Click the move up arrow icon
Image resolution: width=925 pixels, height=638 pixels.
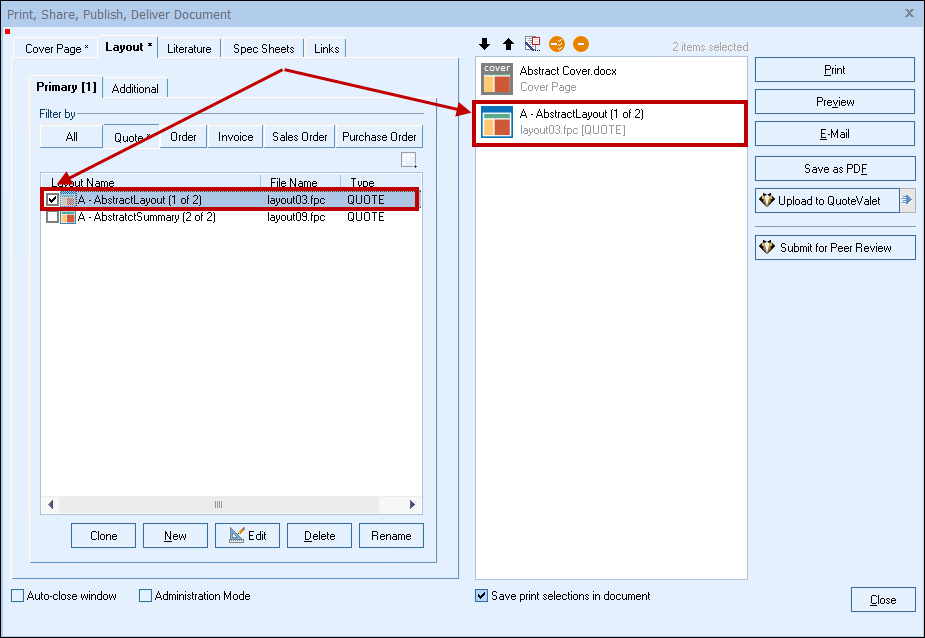coord(508,44)
